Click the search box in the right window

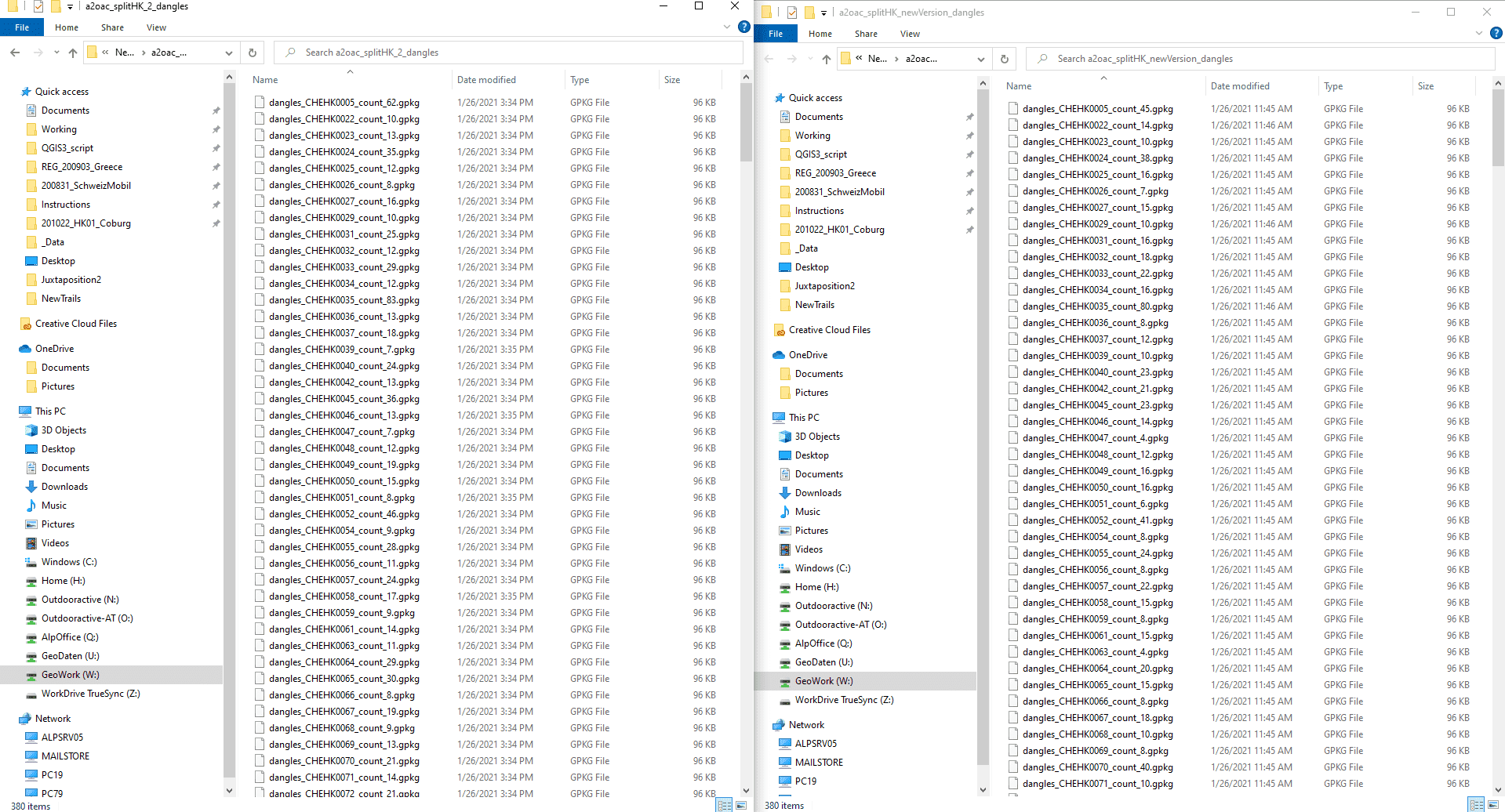coord(1260,59)
